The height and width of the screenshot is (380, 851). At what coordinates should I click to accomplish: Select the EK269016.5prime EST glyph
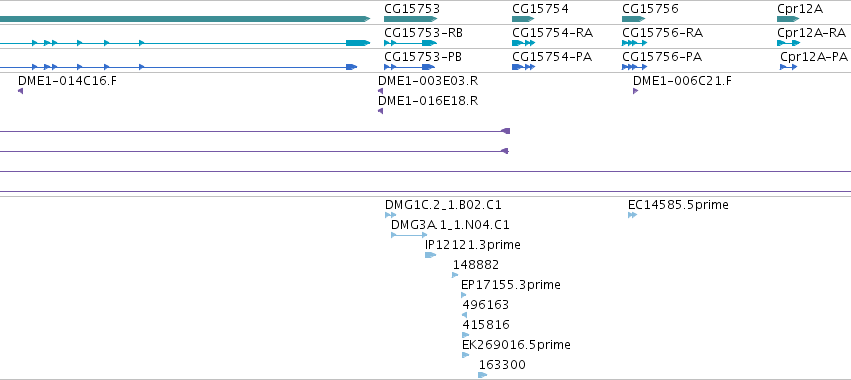point(465,355)
